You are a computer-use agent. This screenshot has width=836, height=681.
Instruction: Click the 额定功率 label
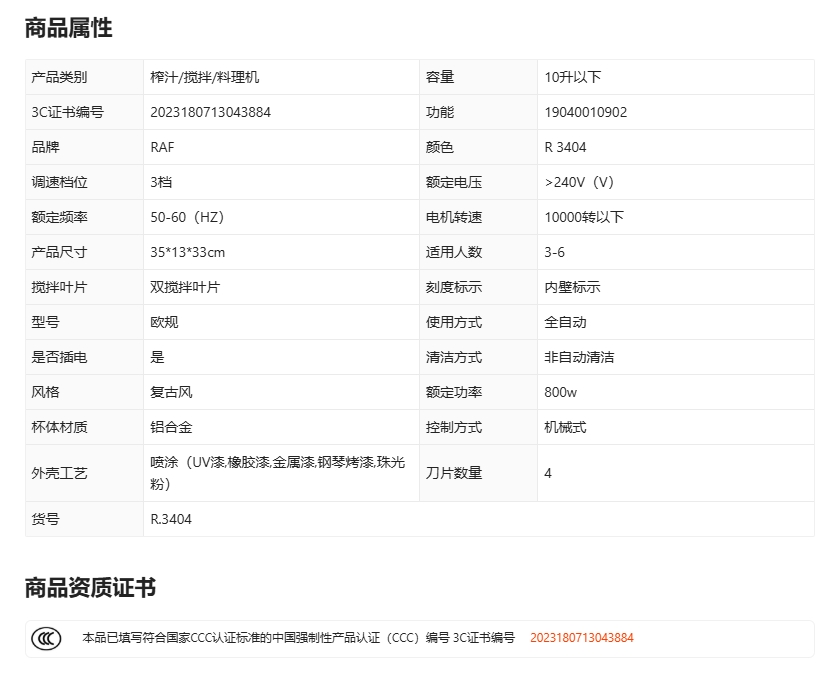(454, 392)
